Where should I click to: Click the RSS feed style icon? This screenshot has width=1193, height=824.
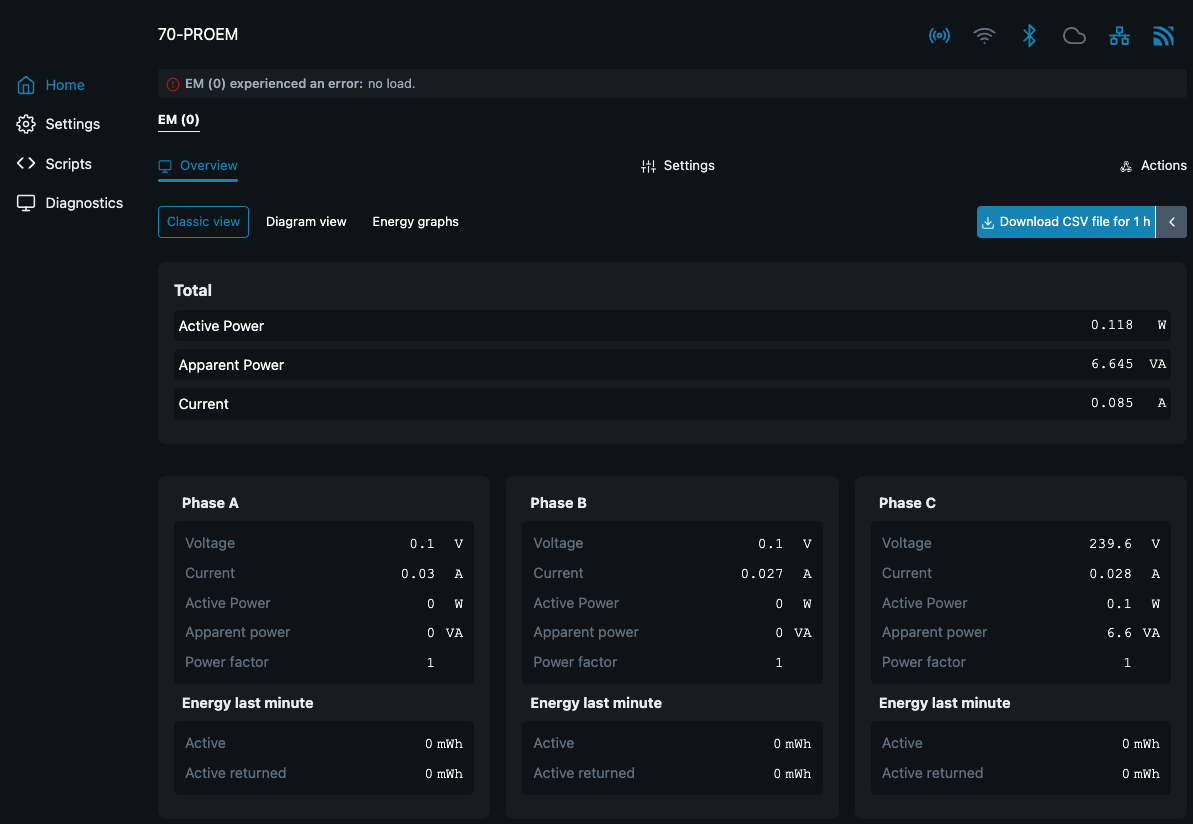coord(1163,37)
